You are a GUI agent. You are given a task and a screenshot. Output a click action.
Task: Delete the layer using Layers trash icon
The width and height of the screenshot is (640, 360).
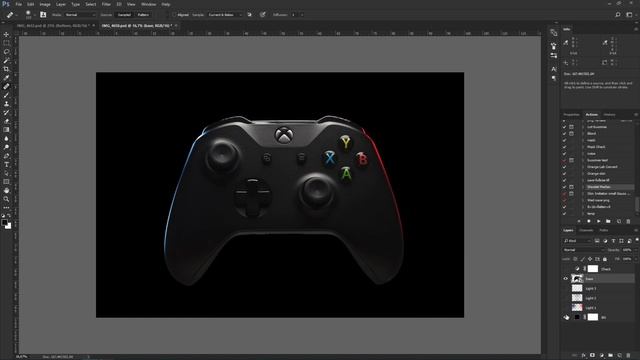click(x=628, y=356)
